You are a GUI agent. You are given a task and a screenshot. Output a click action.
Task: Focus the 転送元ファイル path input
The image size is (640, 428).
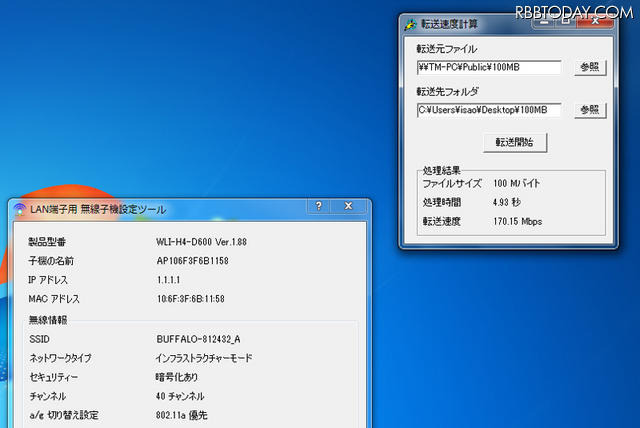(x=489, y=67)
